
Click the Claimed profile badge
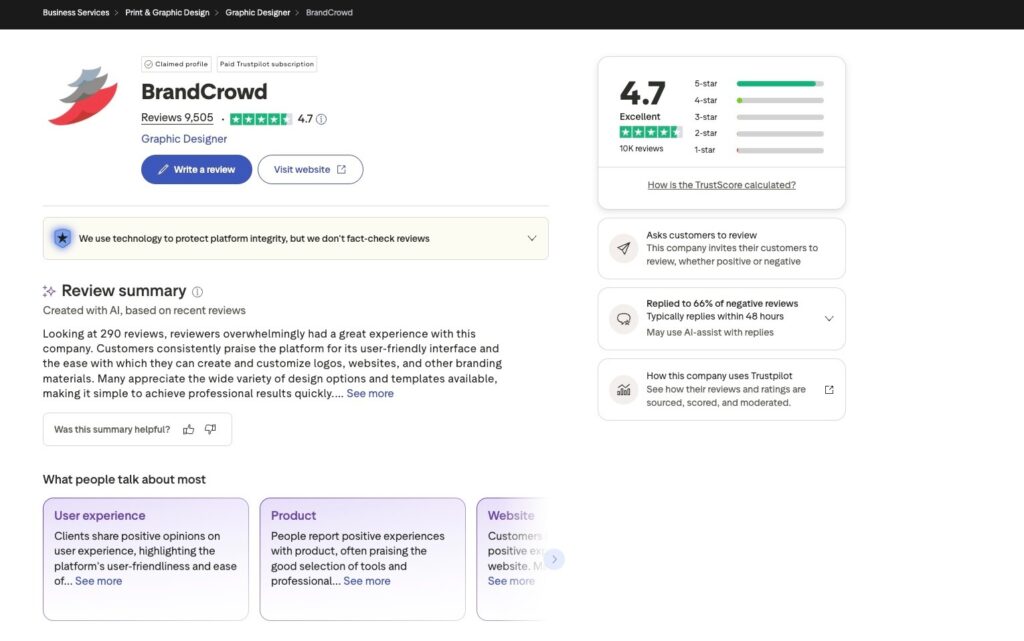pos(176,64)
